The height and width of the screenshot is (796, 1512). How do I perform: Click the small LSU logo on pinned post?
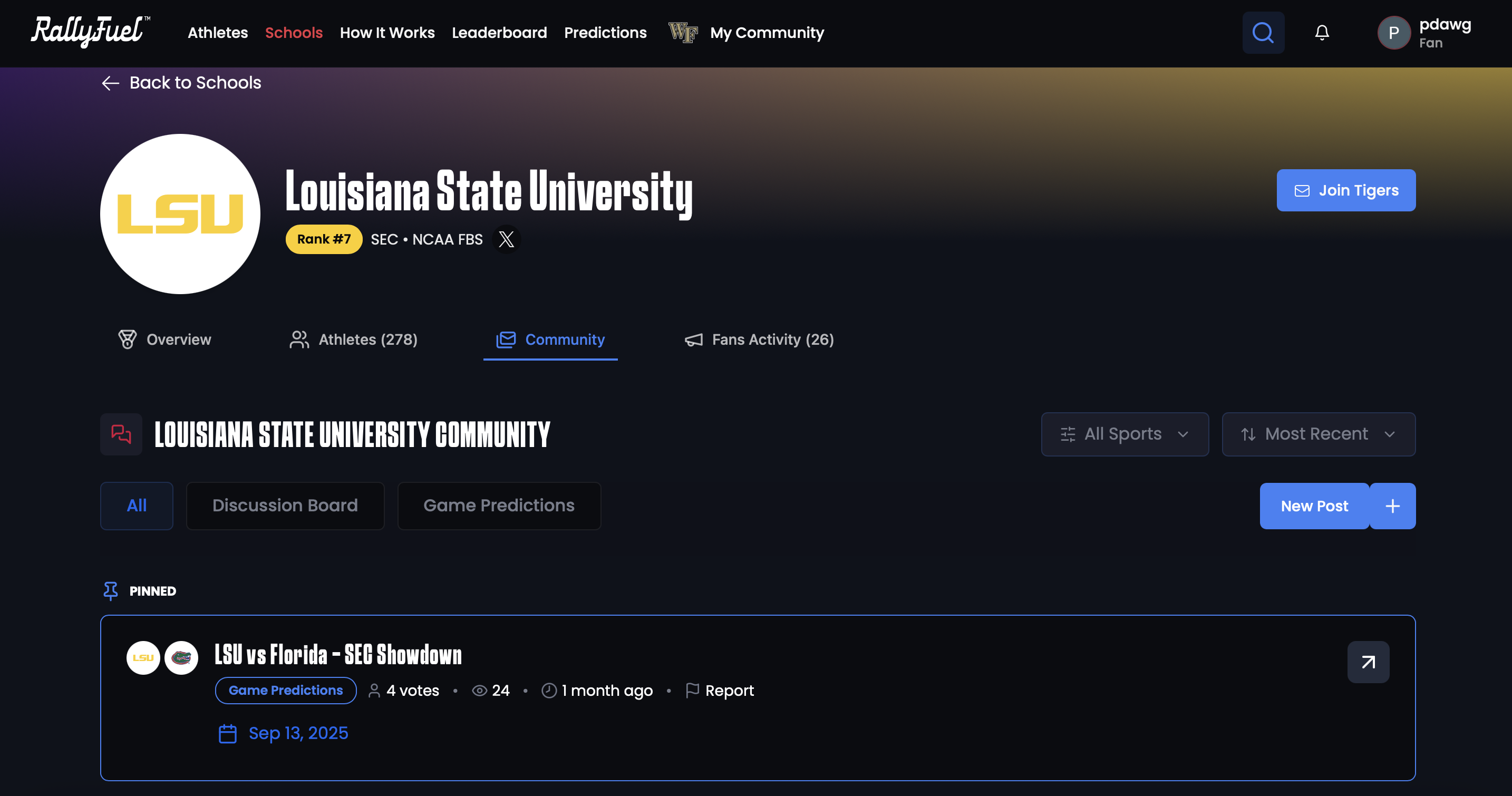(x=143, y=657)
